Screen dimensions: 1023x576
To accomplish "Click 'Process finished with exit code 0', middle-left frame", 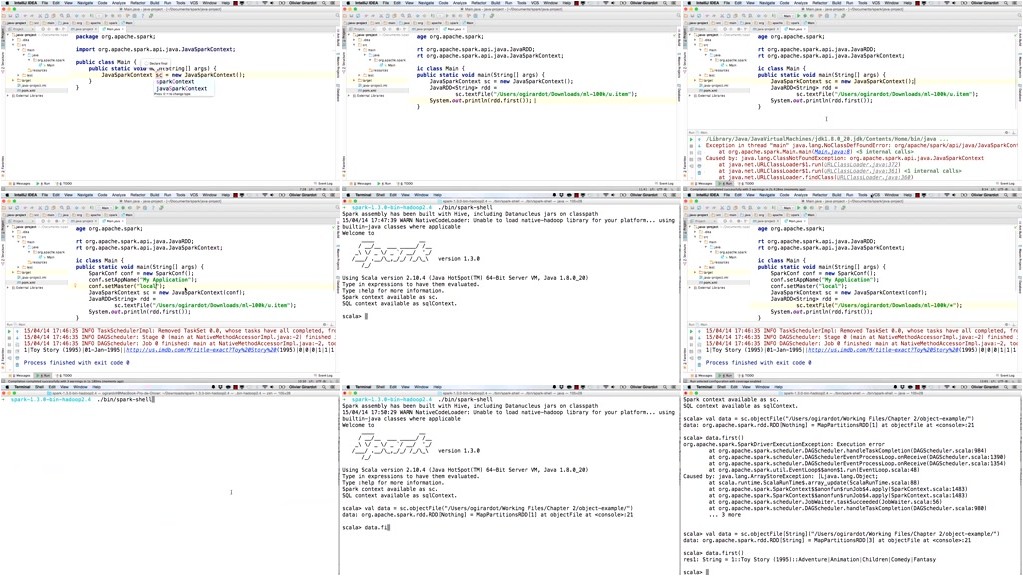I will pyautogui.click(x=76, y=363).
